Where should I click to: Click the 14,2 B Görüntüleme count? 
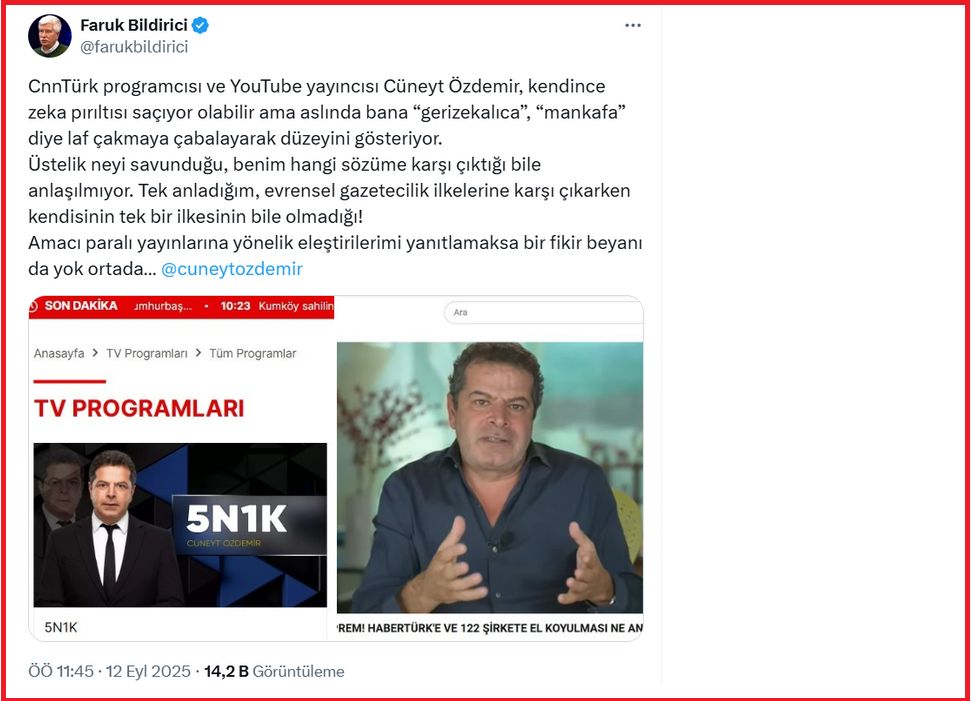(x=274, y=672)
